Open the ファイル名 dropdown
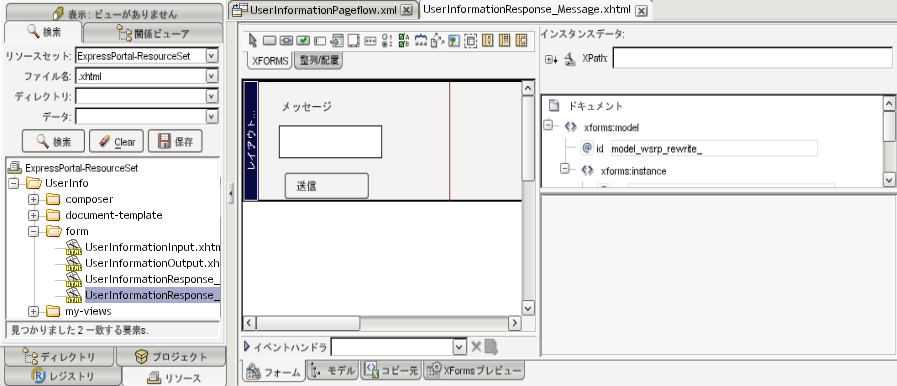Image resolution: width=897 pixels, height=386 pixels. [x=212, y=76]
